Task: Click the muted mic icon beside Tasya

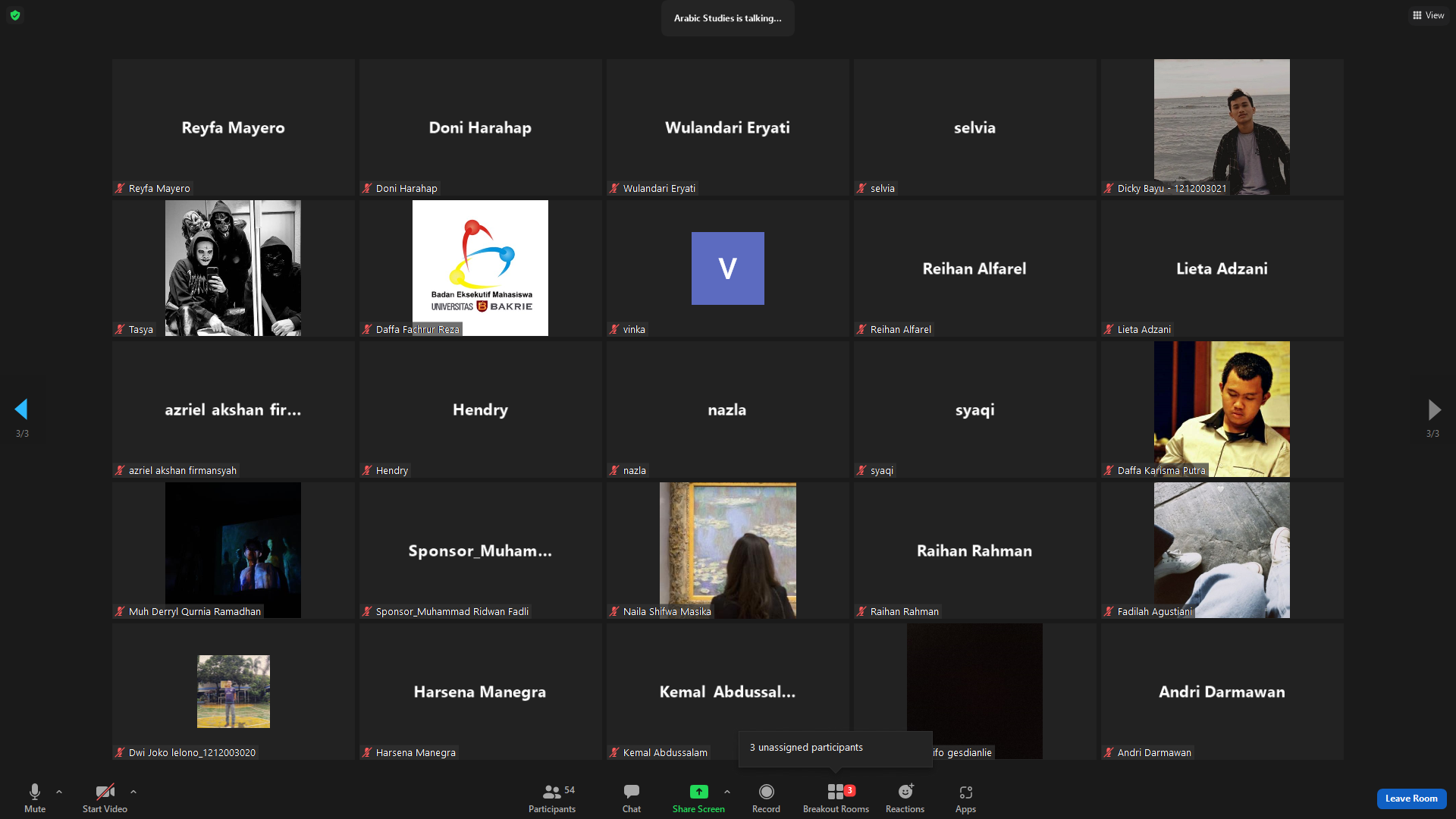Action: [120, 329]
